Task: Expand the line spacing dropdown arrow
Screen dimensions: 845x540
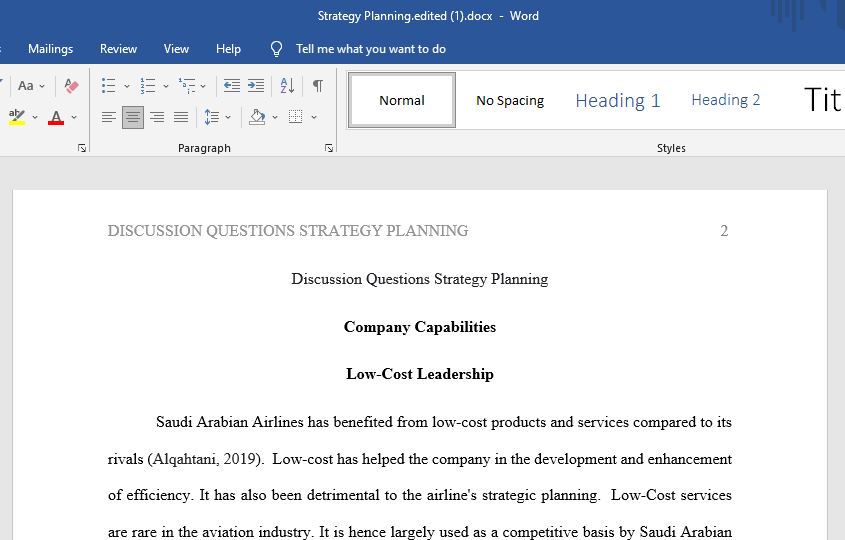Action: (x=228, y=117)
